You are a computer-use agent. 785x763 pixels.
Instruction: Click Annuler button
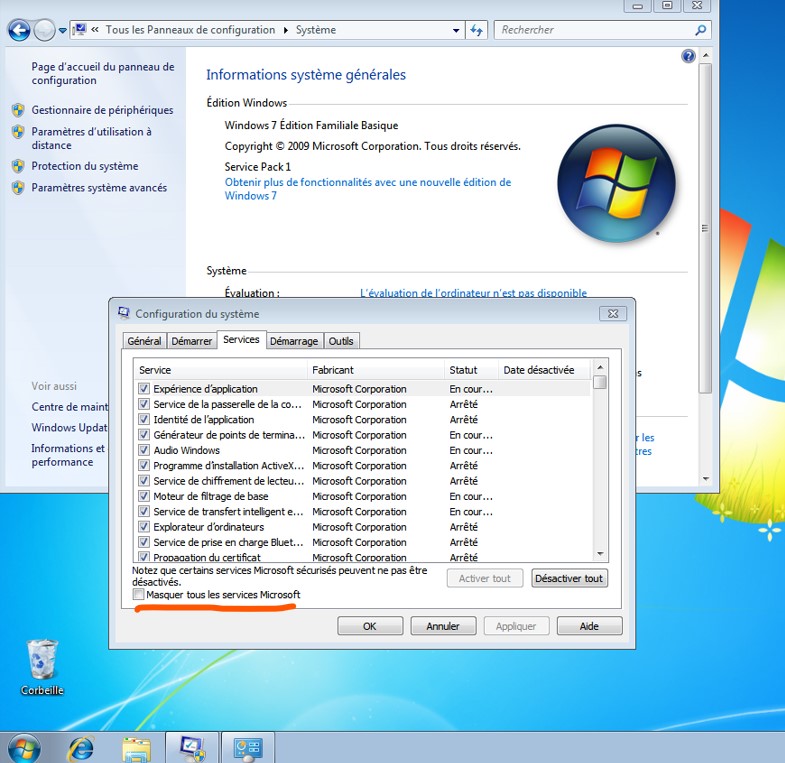pyautogui.click(x=443, y=626)
